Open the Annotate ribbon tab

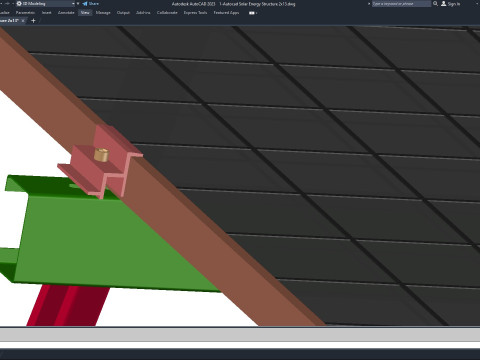point(66,13)
